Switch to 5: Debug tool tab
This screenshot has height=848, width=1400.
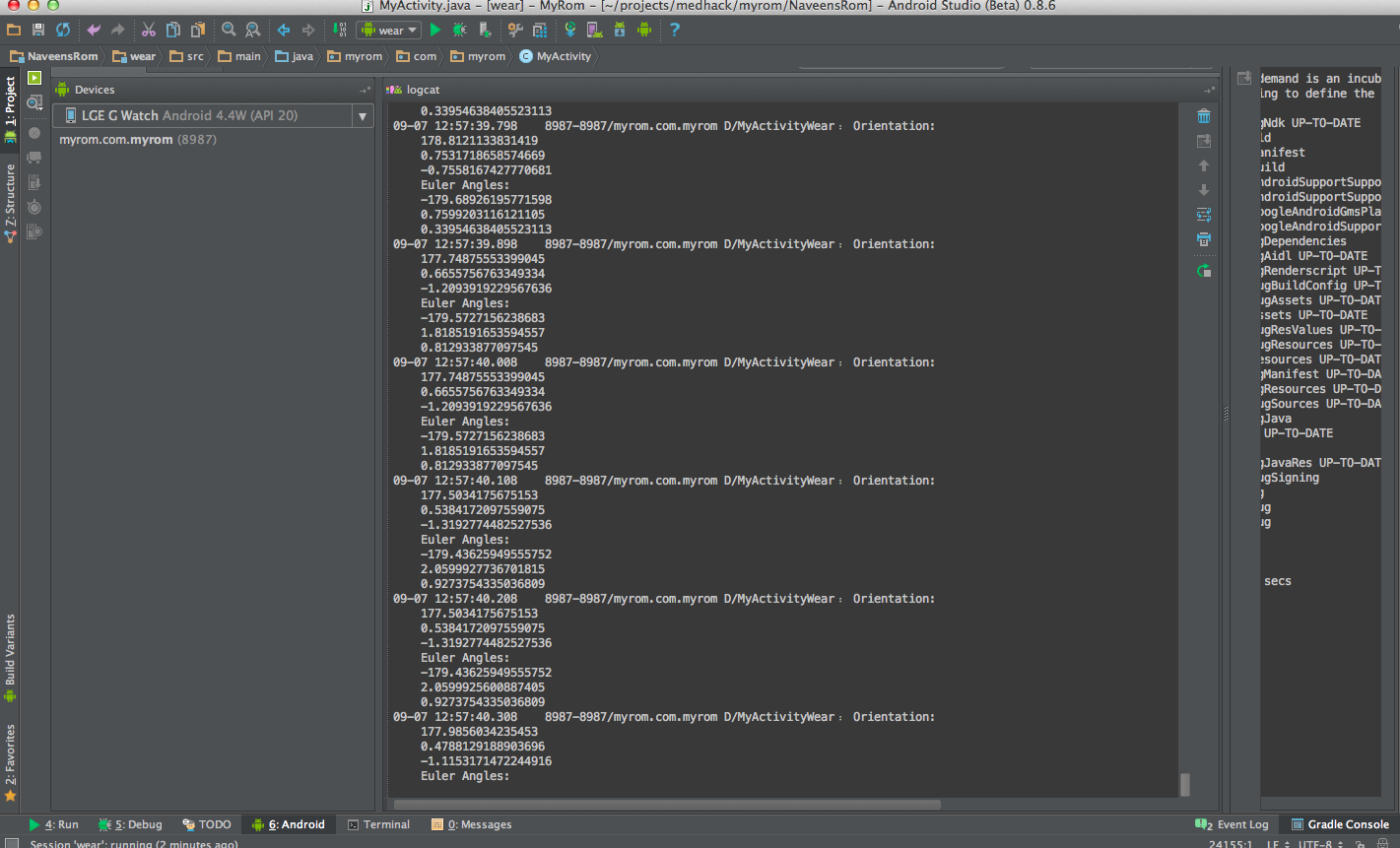[x=130, y=824]
